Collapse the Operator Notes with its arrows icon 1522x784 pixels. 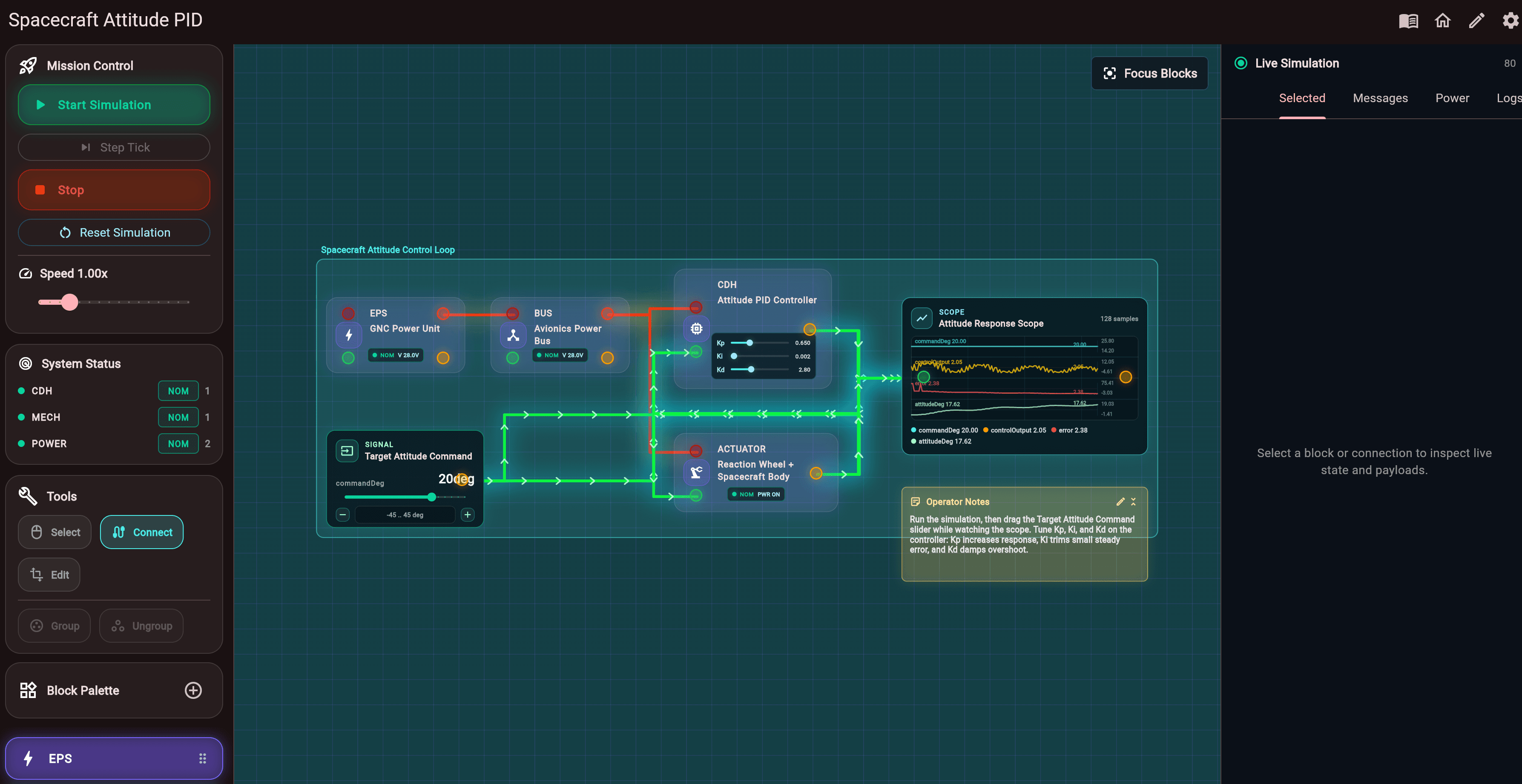pos(1133,502)
